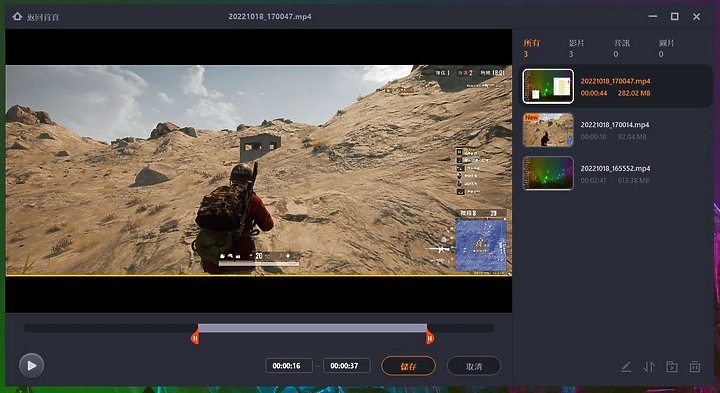Save the trimmed clip with 儲存

pyautogui.click(x=408, y=366)
